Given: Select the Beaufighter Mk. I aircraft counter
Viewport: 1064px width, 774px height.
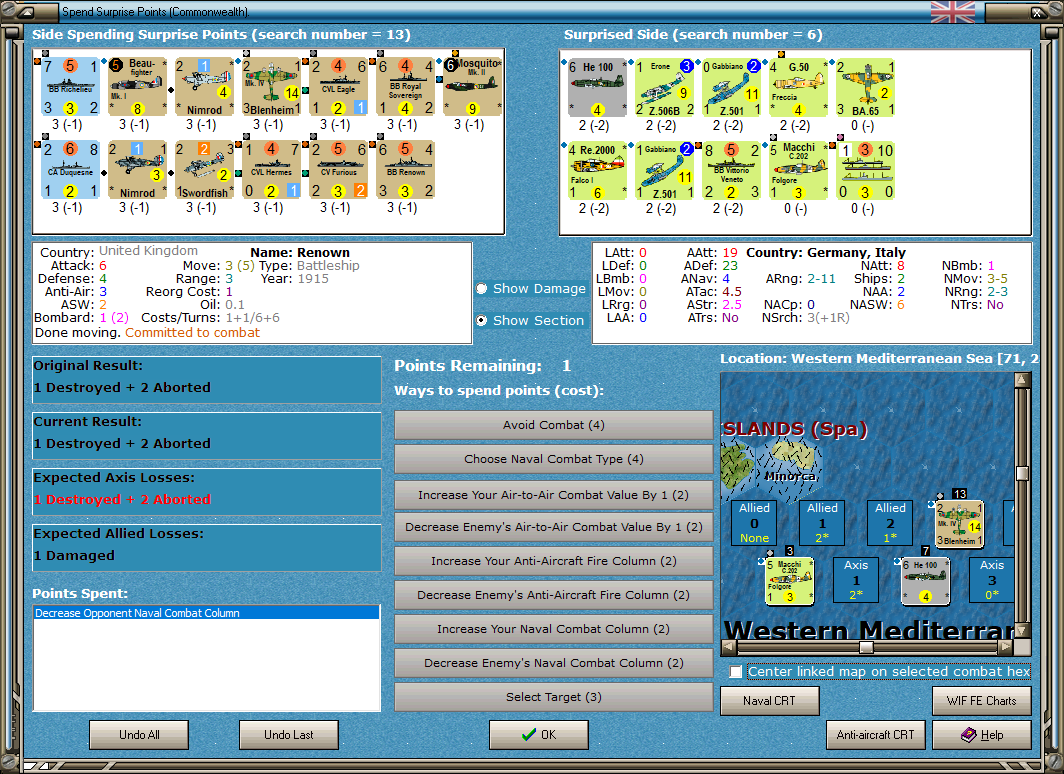Looking at the screenshot, I should (x=138, y=86).
